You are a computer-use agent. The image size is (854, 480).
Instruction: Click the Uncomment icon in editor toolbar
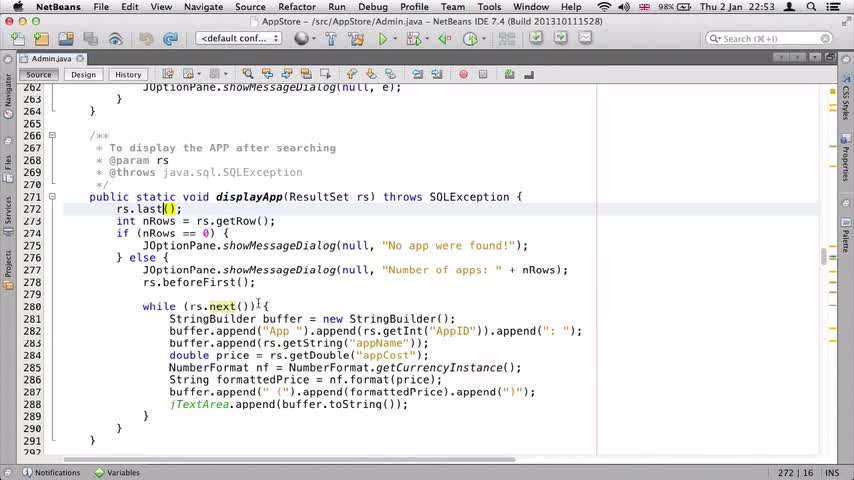(x=529, y=74)
